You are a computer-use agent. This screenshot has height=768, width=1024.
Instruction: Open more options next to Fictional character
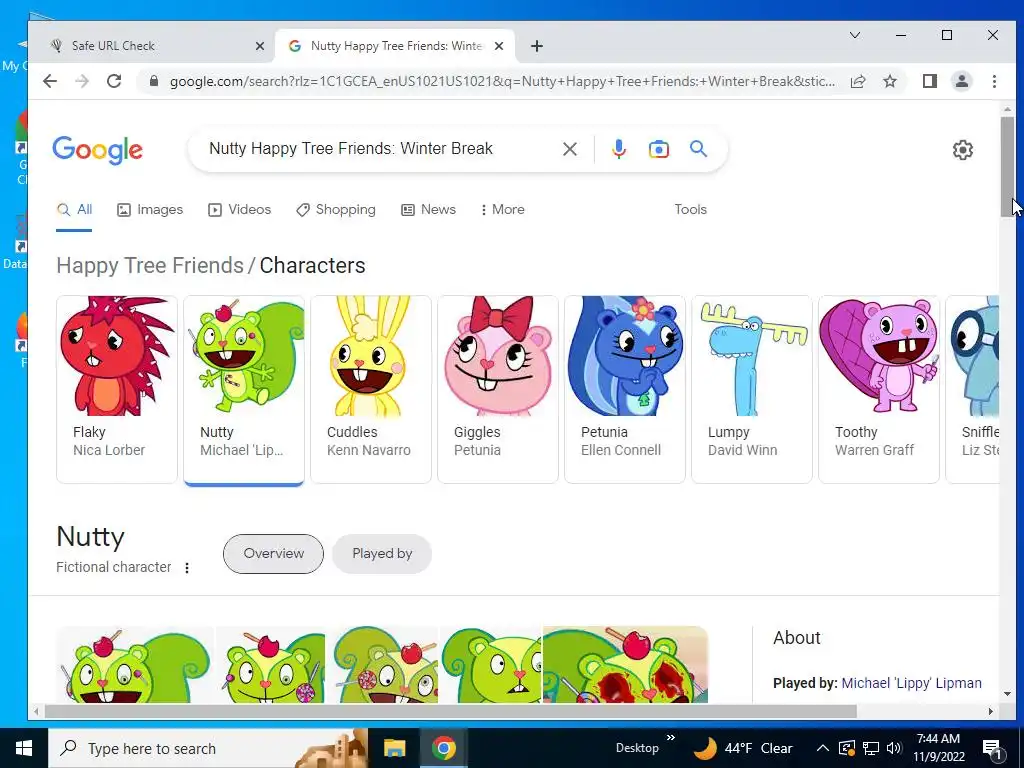pos(187,568)
